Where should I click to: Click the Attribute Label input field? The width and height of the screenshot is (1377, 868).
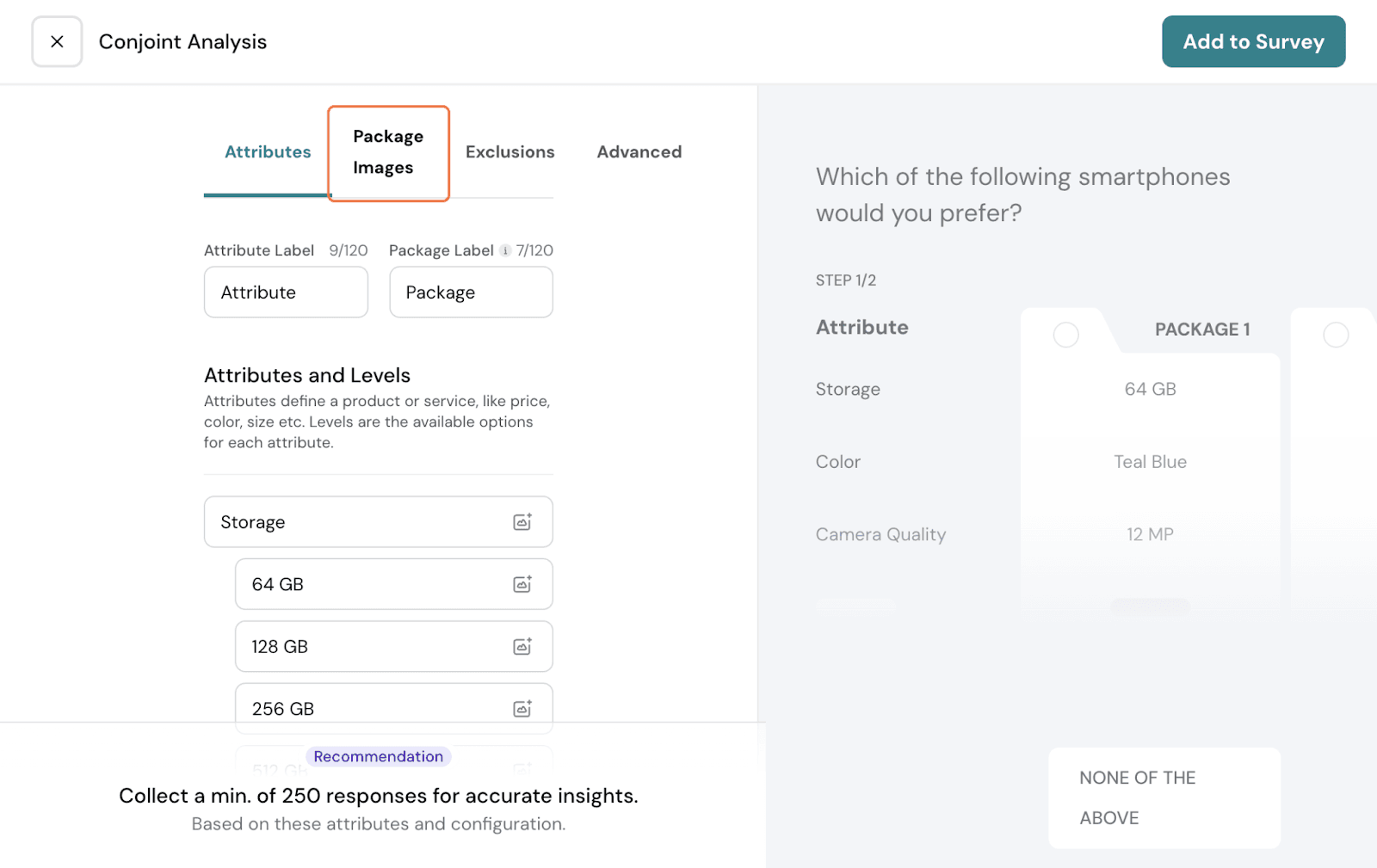click(x=286, y=292)
